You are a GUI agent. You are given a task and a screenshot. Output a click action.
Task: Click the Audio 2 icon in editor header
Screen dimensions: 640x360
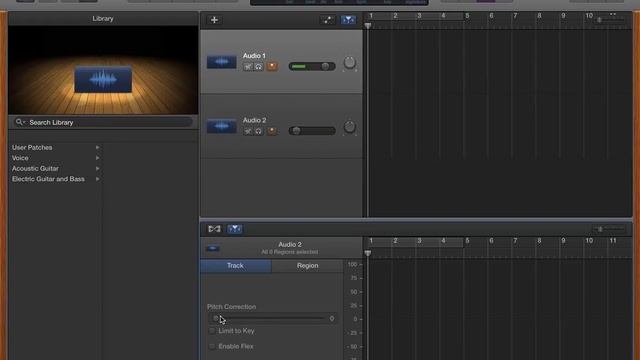point(213,248)
